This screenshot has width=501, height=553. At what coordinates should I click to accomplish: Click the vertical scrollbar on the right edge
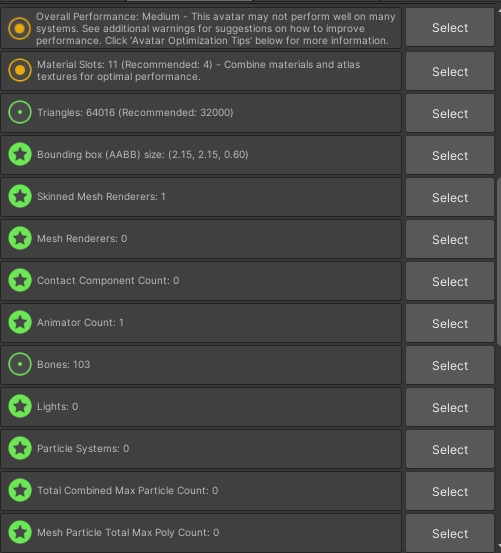pyautogui.click(x=499, y=262)
